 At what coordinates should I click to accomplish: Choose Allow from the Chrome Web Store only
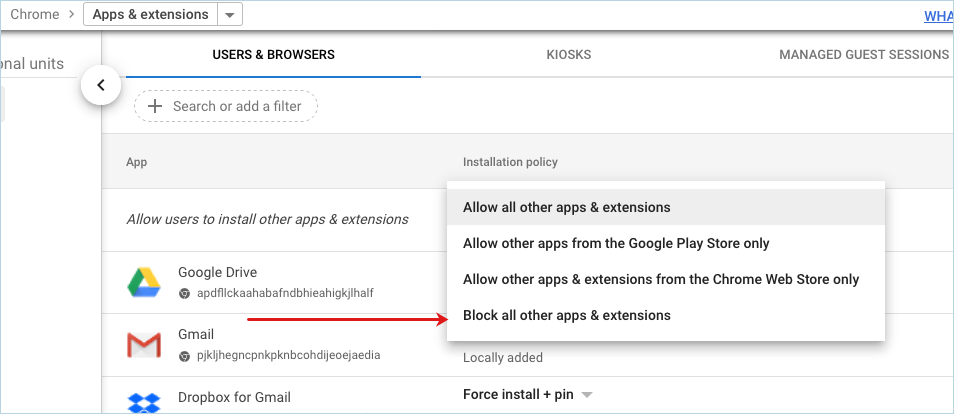(666, 279)
